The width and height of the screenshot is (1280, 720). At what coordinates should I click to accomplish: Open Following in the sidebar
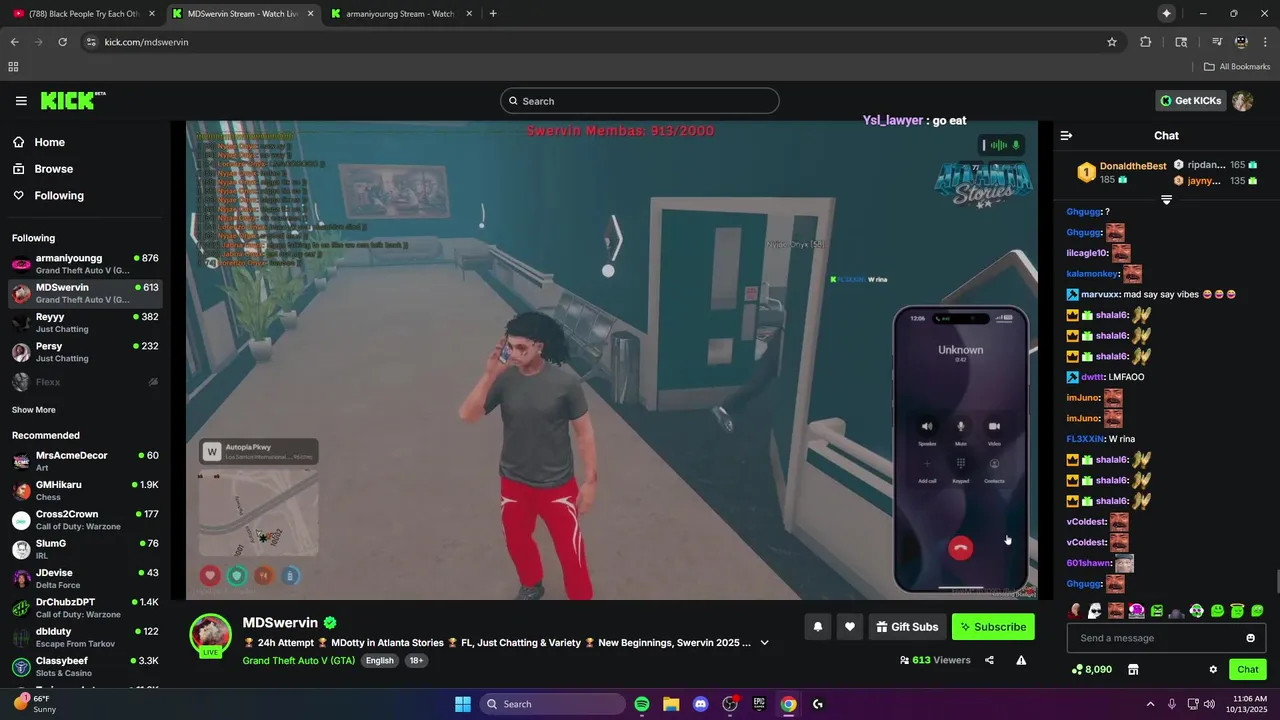[83, 196]
